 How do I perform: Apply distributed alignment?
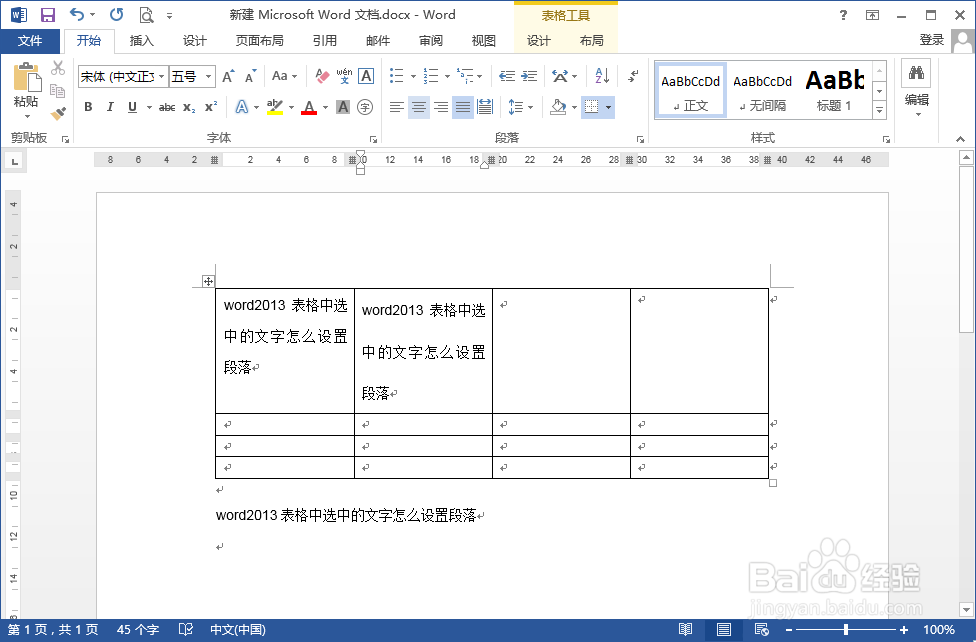click(x=485, y=107)
